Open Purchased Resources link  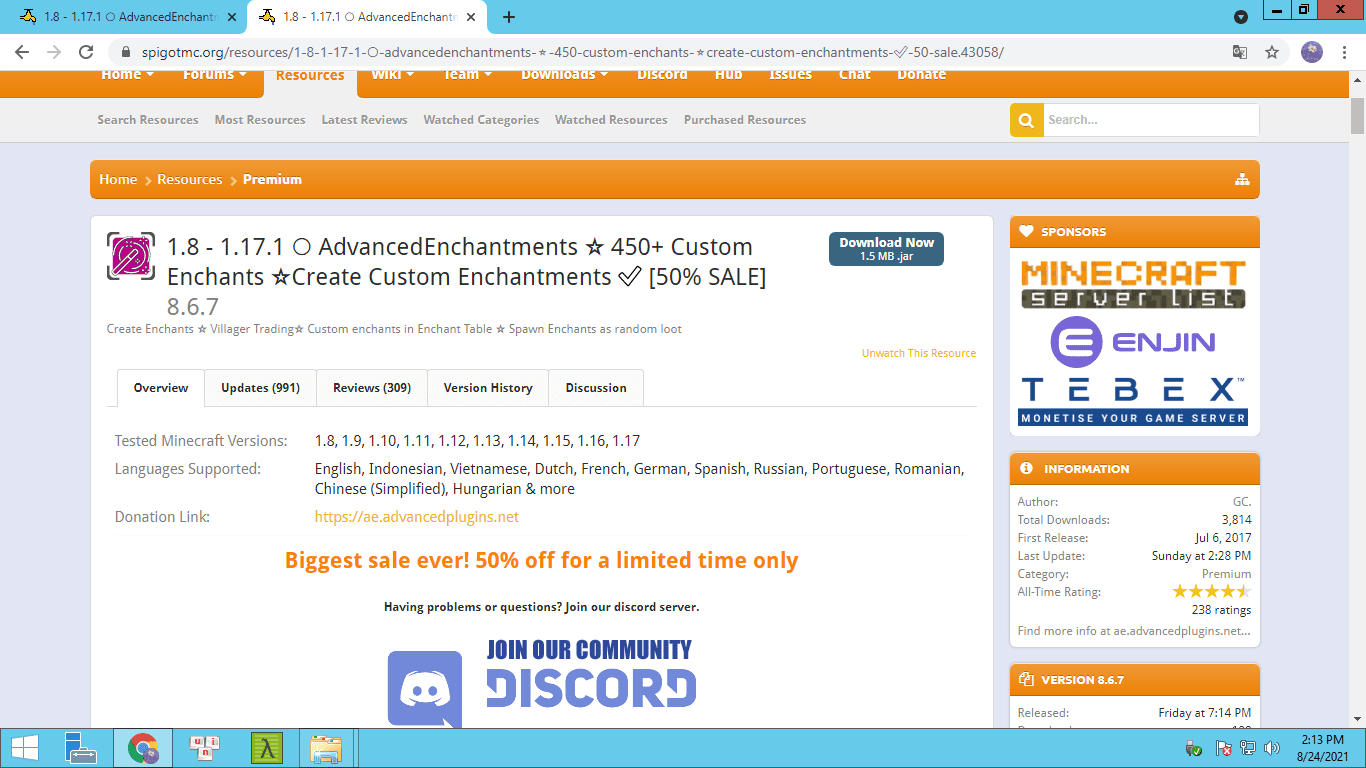tap(745, 120)
